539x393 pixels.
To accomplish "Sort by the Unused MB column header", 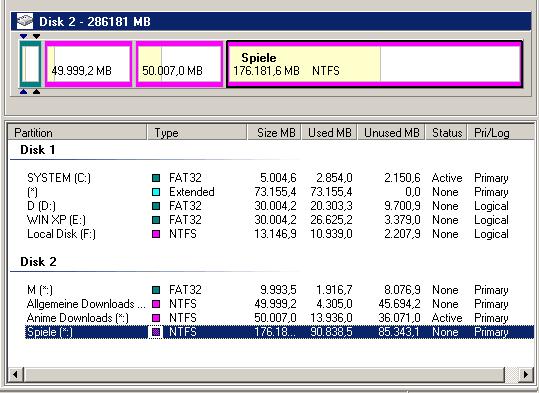I will click(x=391, y=133).
